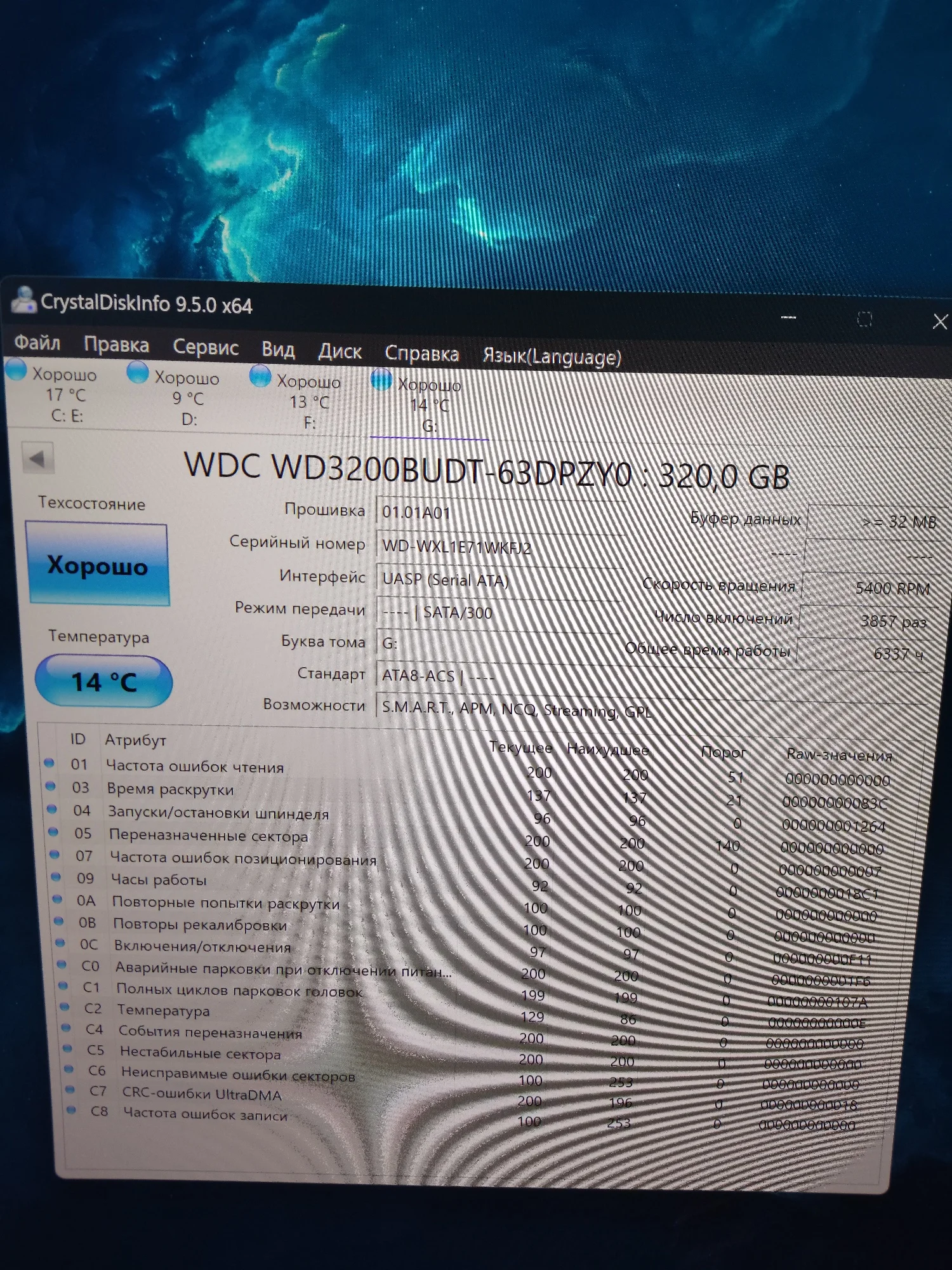Close the CrystalDiskInfo window
Viewport: 952px width, 1270px height.
[x=940, y=322]
